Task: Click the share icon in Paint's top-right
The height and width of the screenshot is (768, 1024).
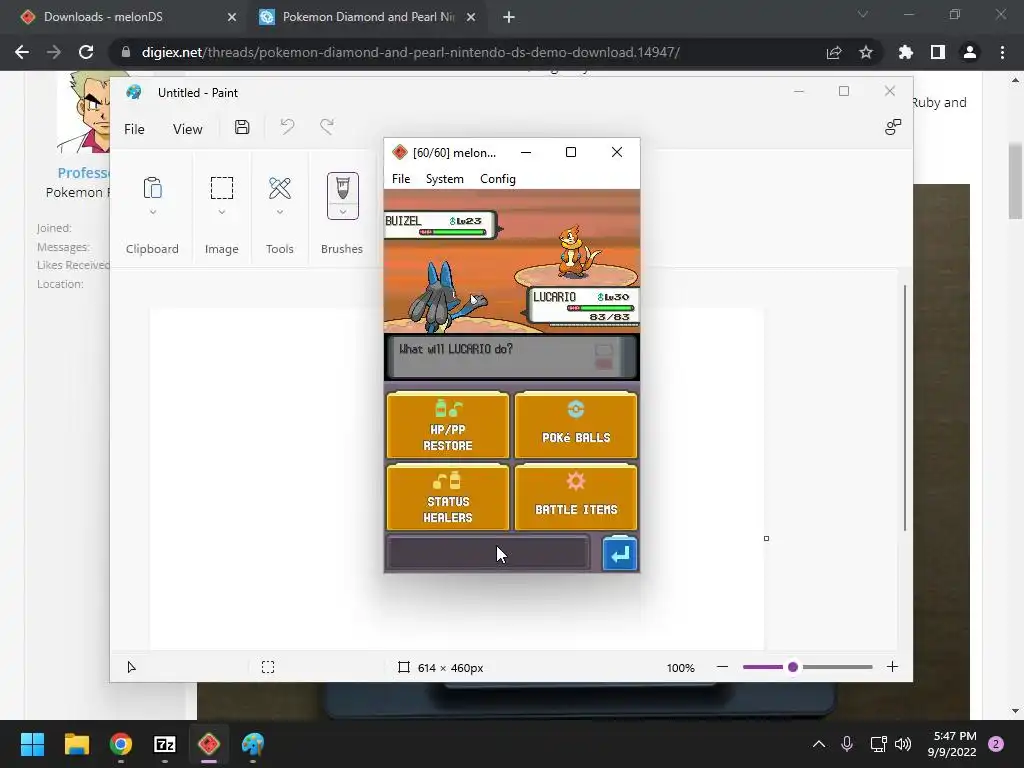Action: 893,127
